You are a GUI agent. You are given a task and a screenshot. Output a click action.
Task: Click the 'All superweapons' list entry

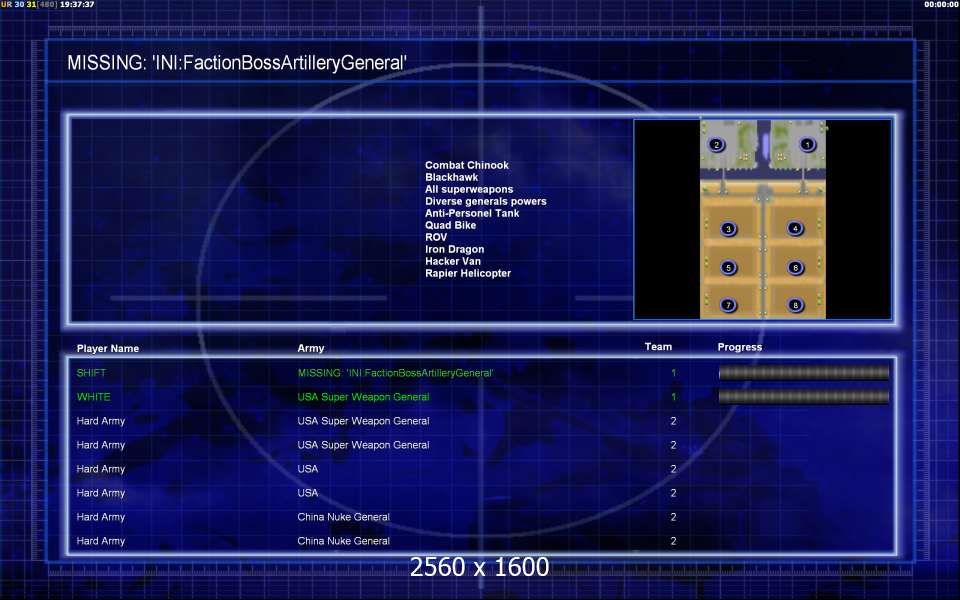tap(469, 189)
